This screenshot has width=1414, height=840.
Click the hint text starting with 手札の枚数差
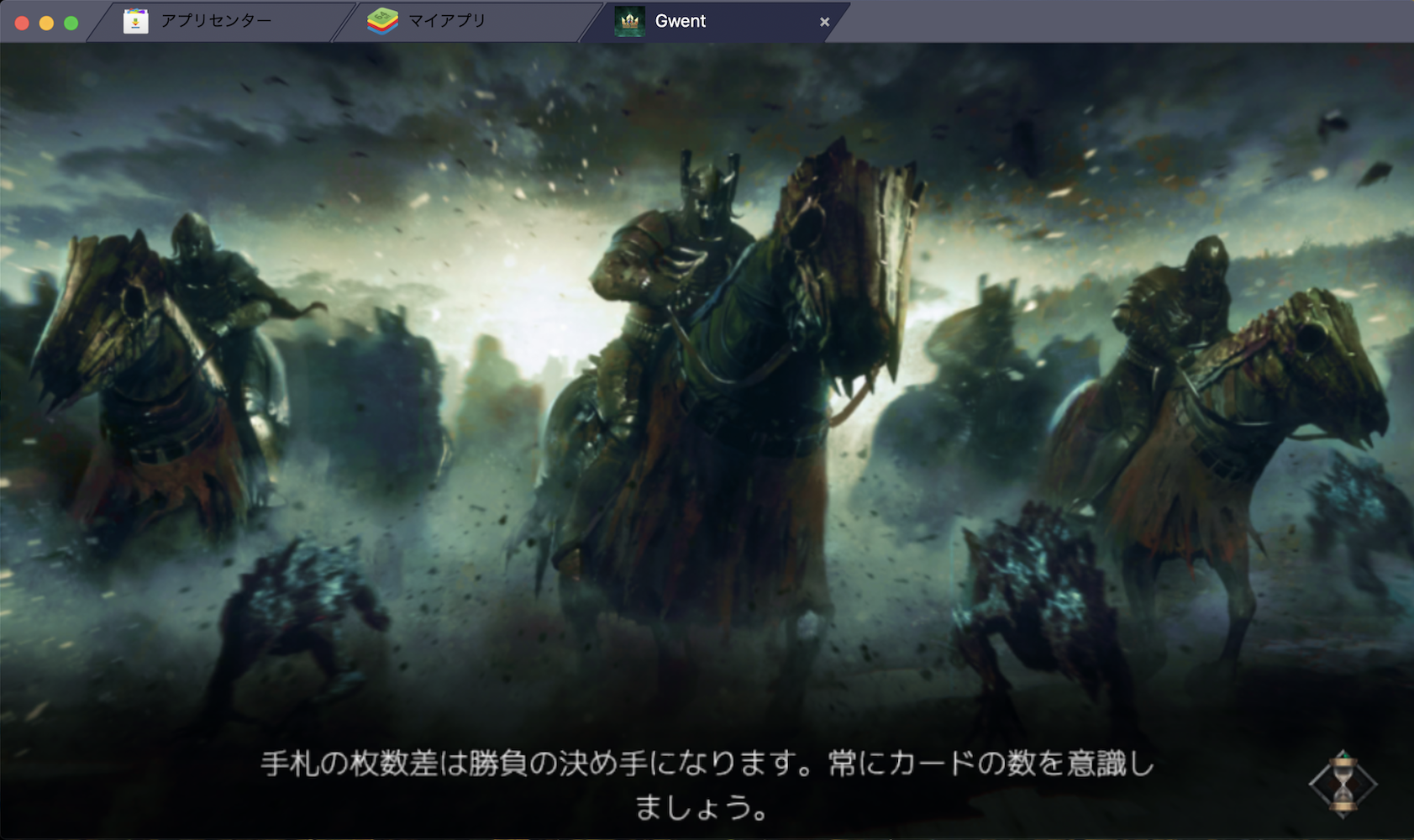click(707, 785)
